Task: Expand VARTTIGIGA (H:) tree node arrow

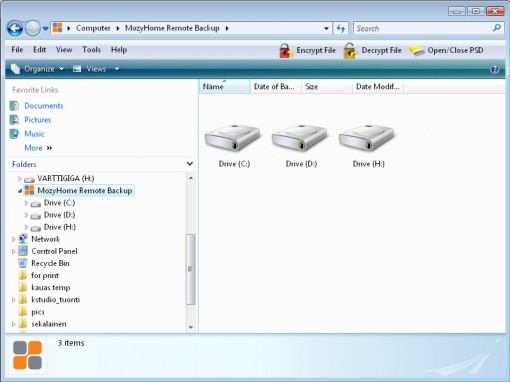Action: coord(20,179)
